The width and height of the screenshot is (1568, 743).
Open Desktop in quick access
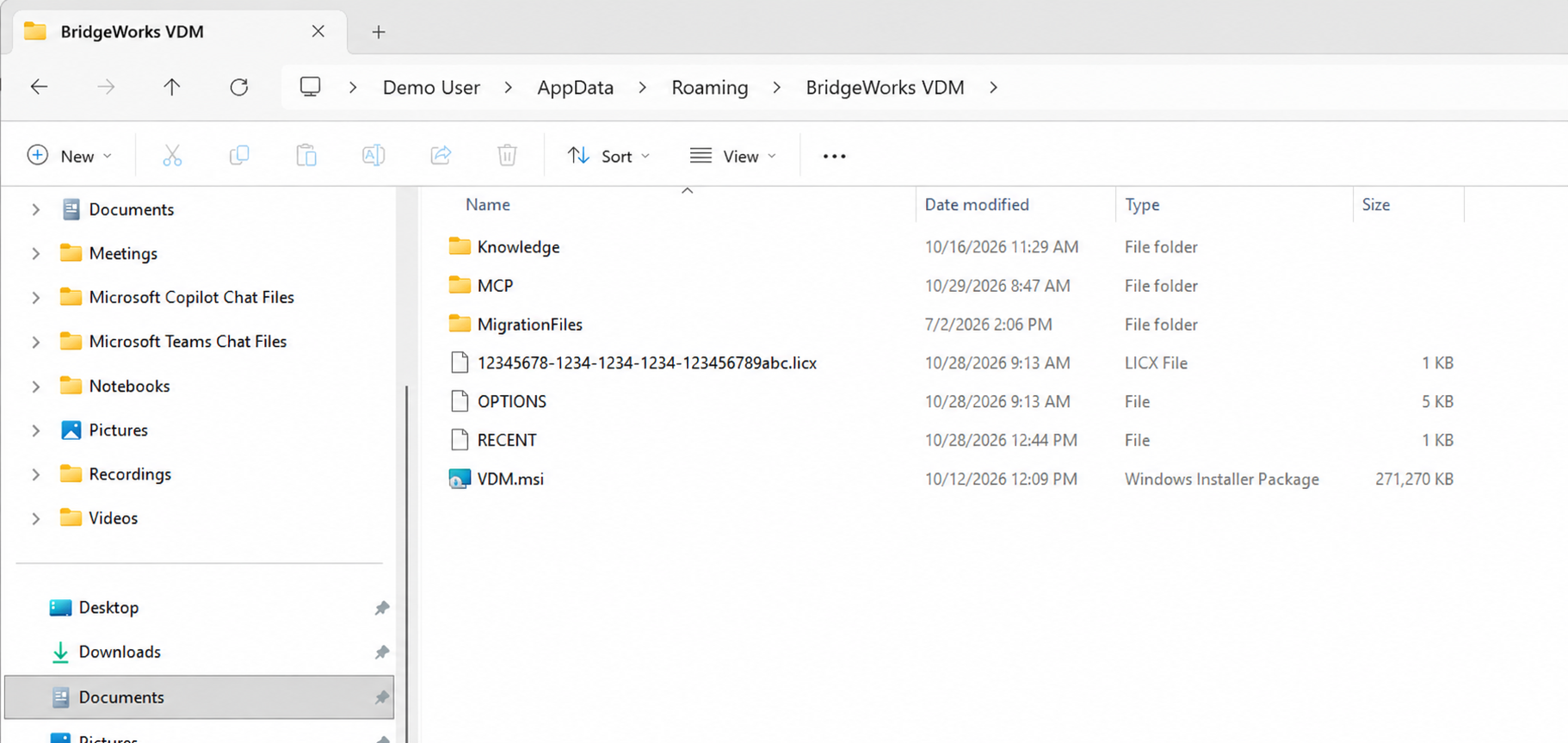click(x=108, y=608)
